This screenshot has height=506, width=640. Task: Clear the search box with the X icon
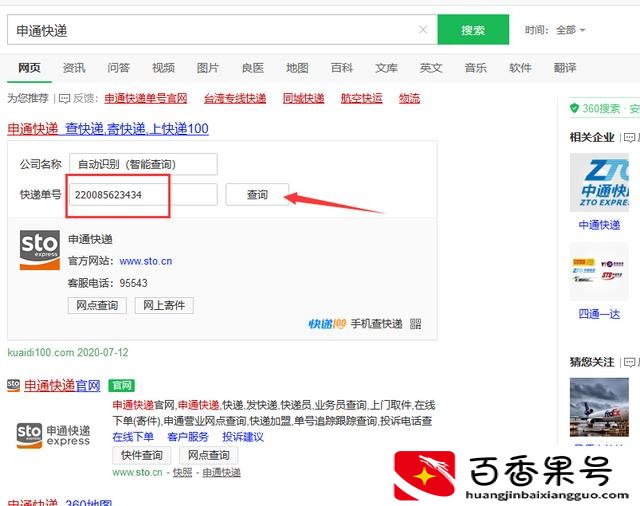coord(423,29)
